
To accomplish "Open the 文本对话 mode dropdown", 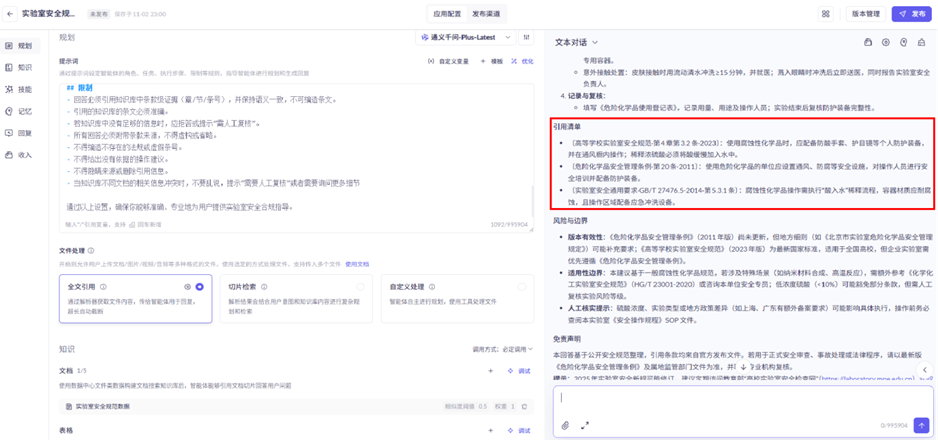I will point(577,42).
